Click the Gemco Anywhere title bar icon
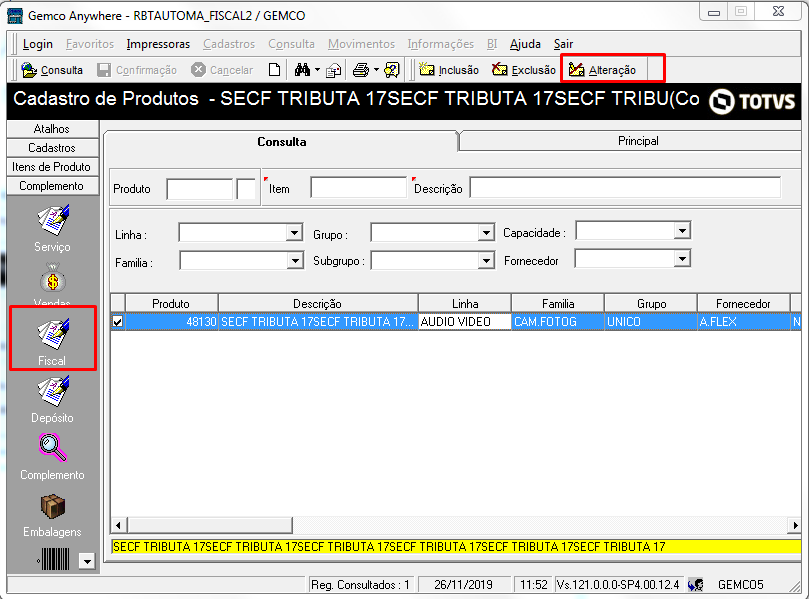 15,15
